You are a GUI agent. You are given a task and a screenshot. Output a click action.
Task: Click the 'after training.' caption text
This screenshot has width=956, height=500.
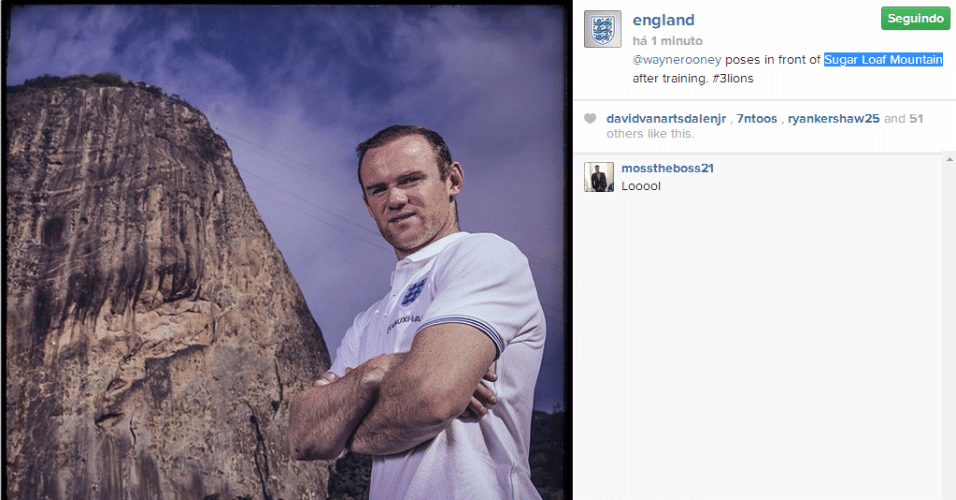669,78
